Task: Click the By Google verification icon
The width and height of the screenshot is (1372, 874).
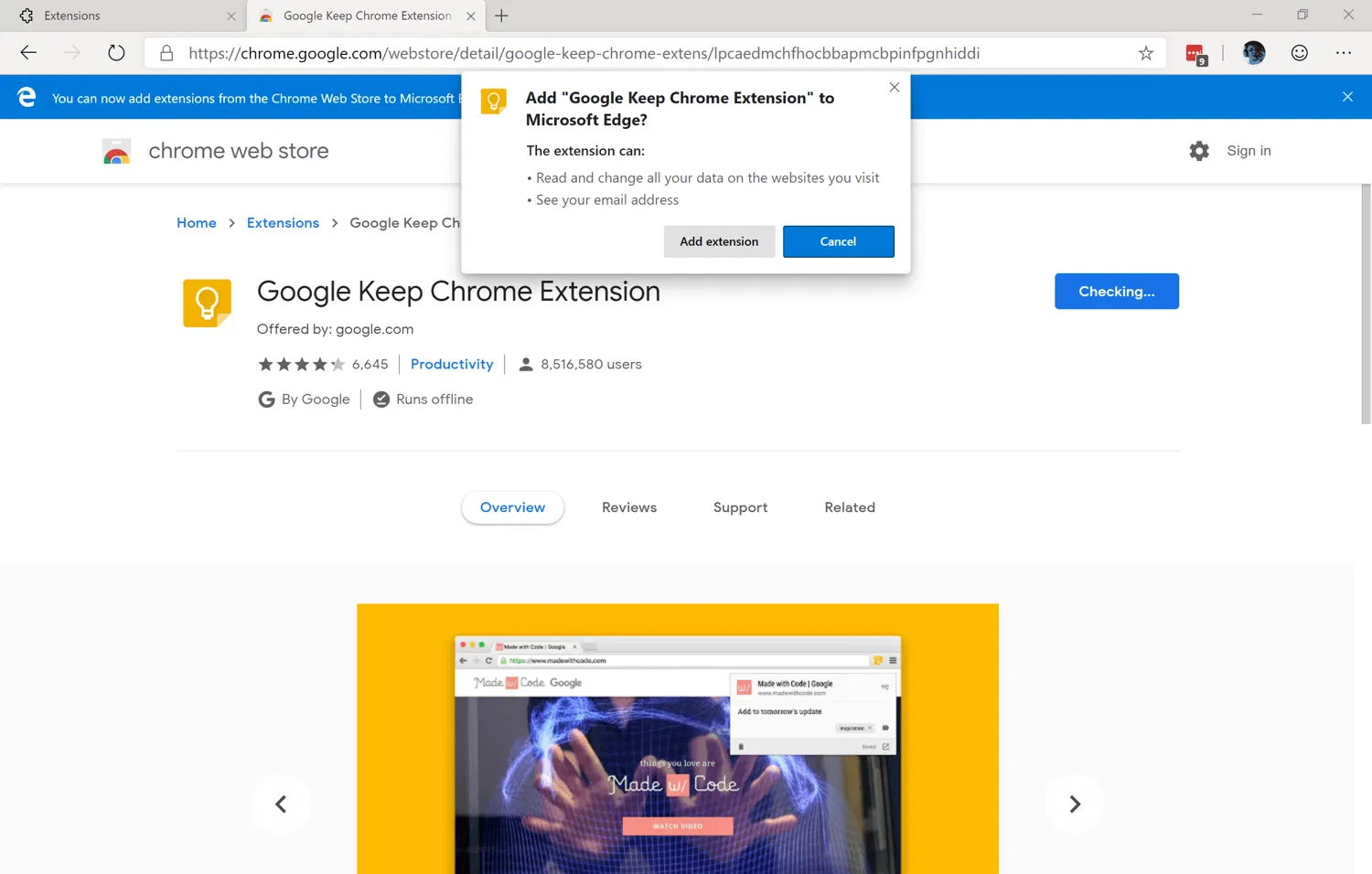Action: [266, 399]
